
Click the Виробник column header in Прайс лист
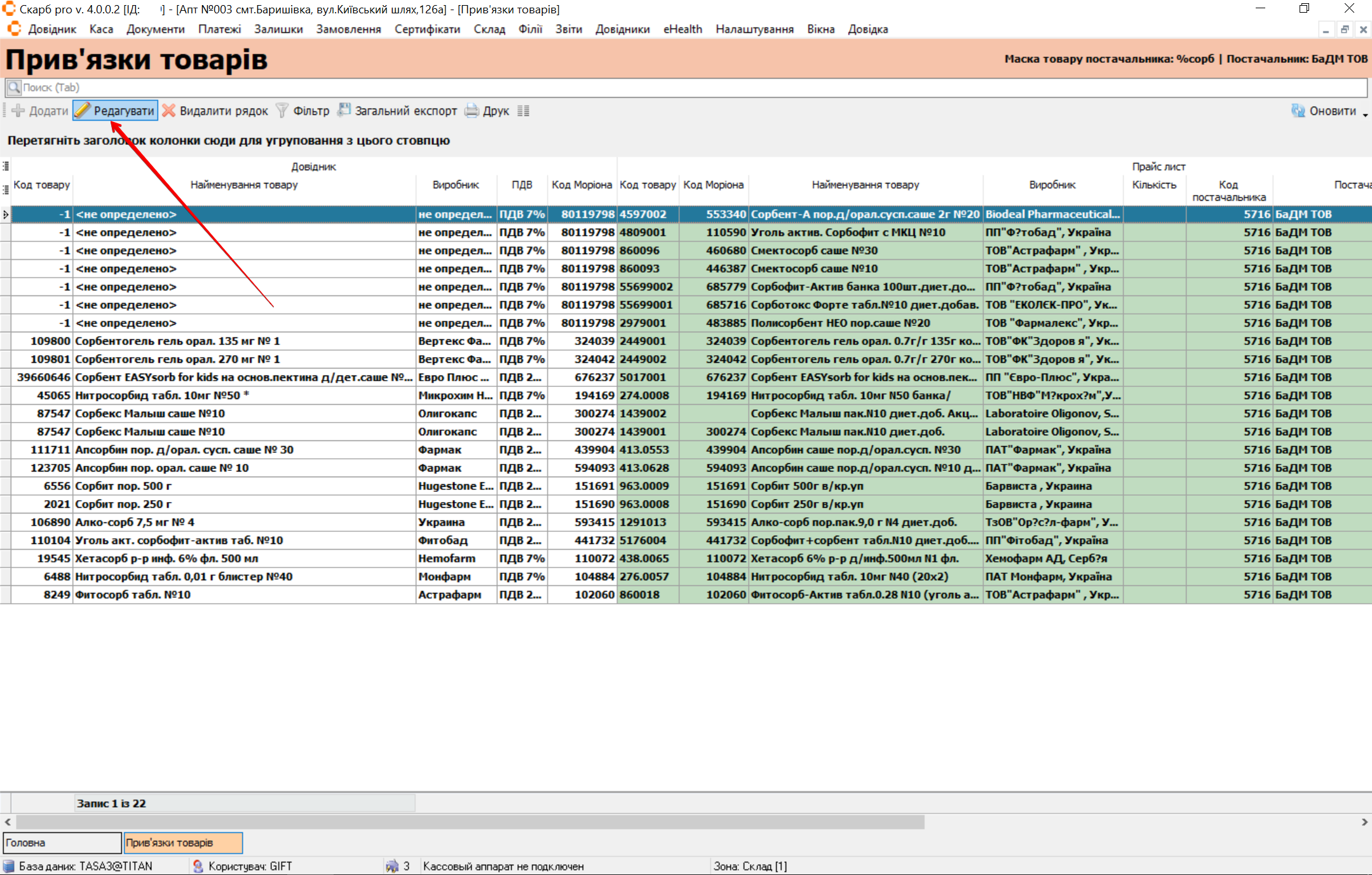(x=1052, y=185)
